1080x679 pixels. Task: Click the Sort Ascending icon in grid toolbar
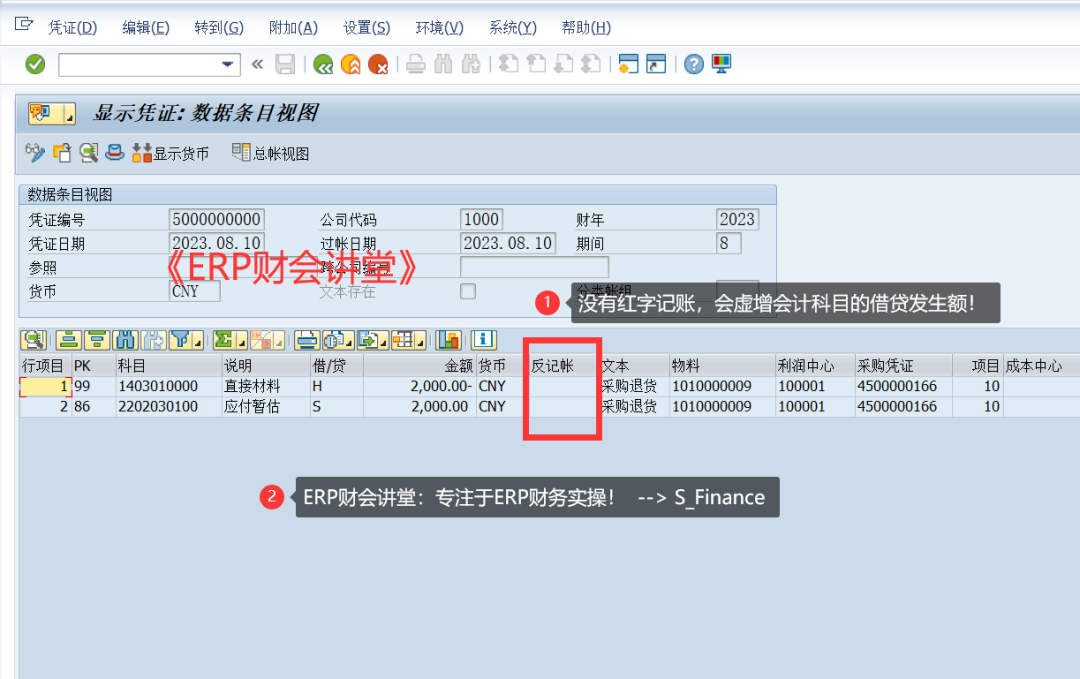pos(68,340)
